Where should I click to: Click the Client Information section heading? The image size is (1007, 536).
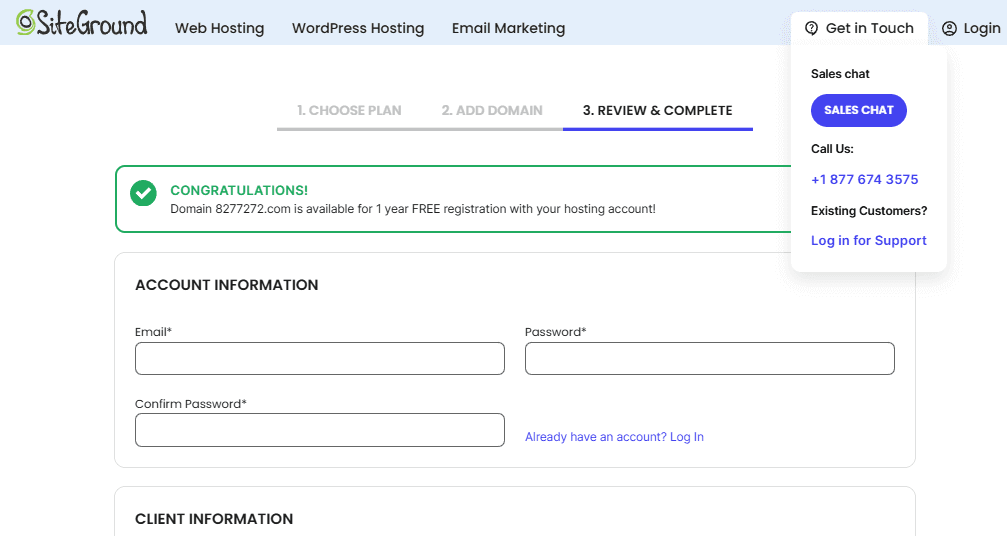click(214, 519)
